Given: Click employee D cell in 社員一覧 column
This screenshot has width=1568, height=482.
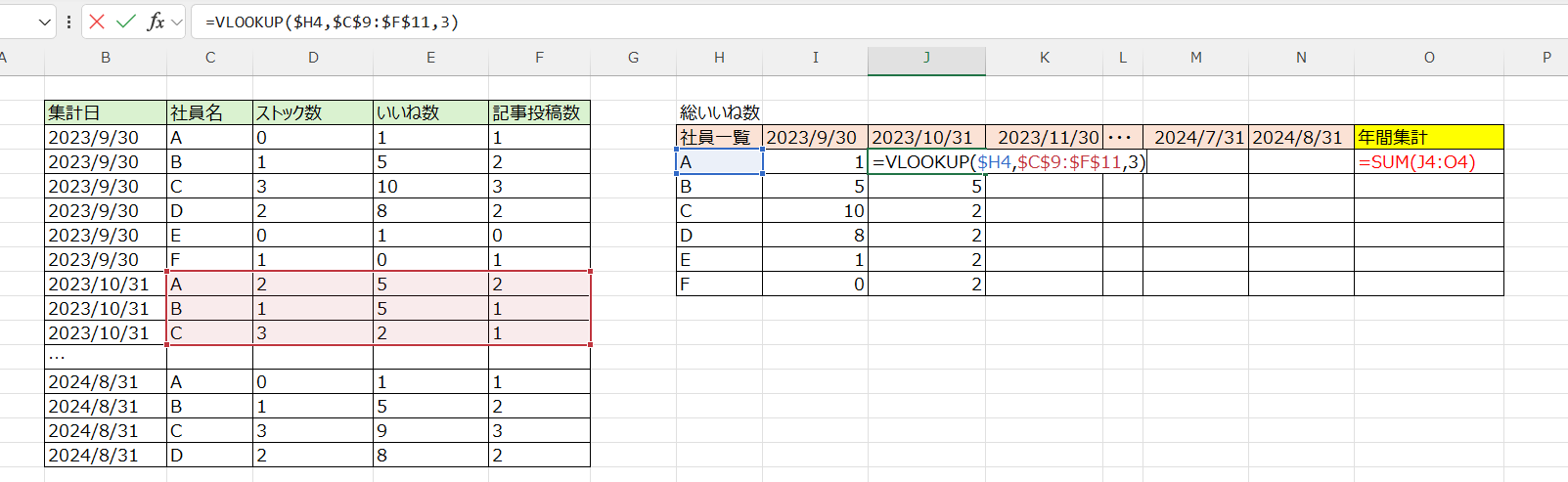Looking at the screenshot, I should coord(719,235).
